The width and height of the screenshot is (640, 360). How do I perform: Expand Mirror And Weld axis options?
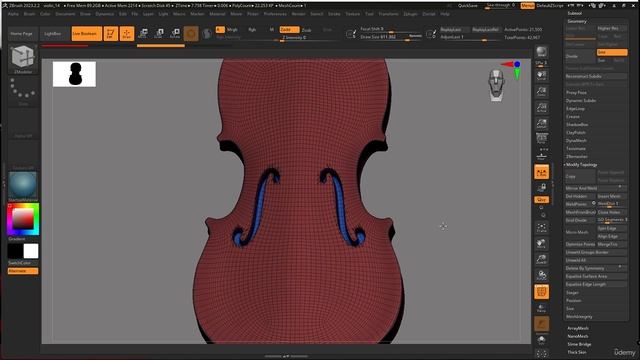tap(620, 187)
